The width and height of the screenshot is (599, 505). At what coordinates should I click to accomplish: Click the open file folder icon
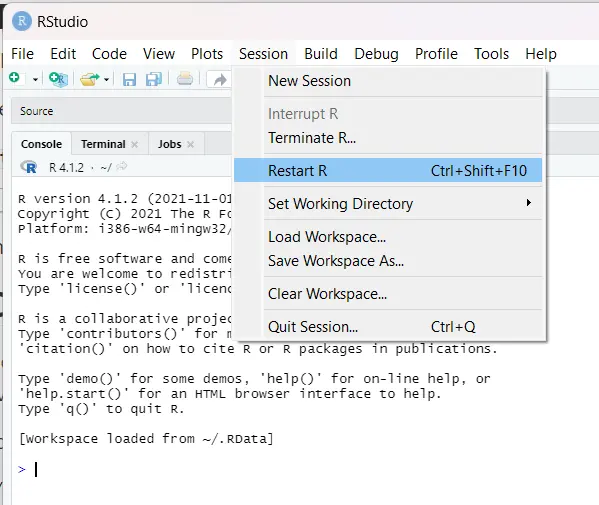tap(89, 79)
